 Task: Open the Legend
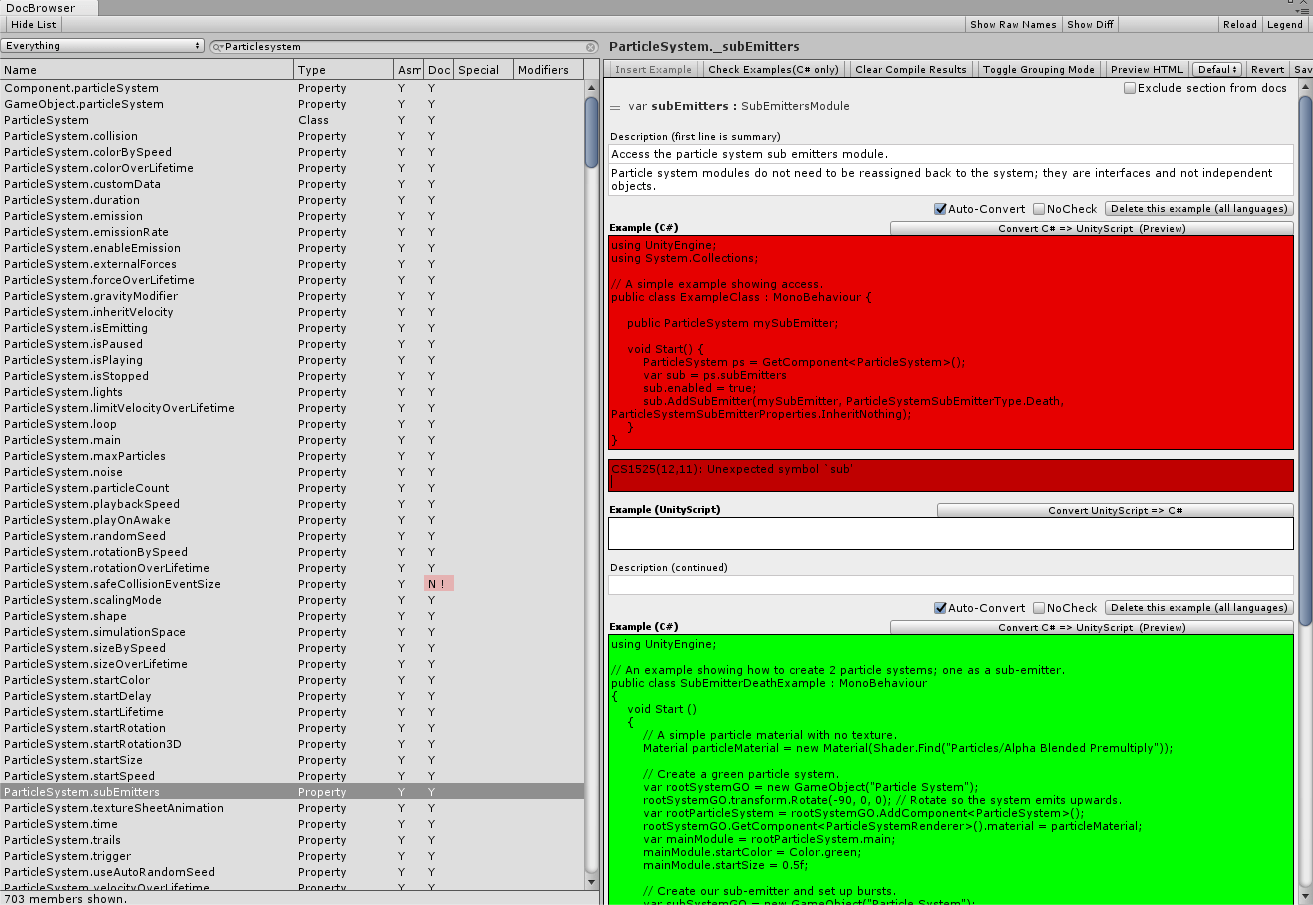point(1285,25)
